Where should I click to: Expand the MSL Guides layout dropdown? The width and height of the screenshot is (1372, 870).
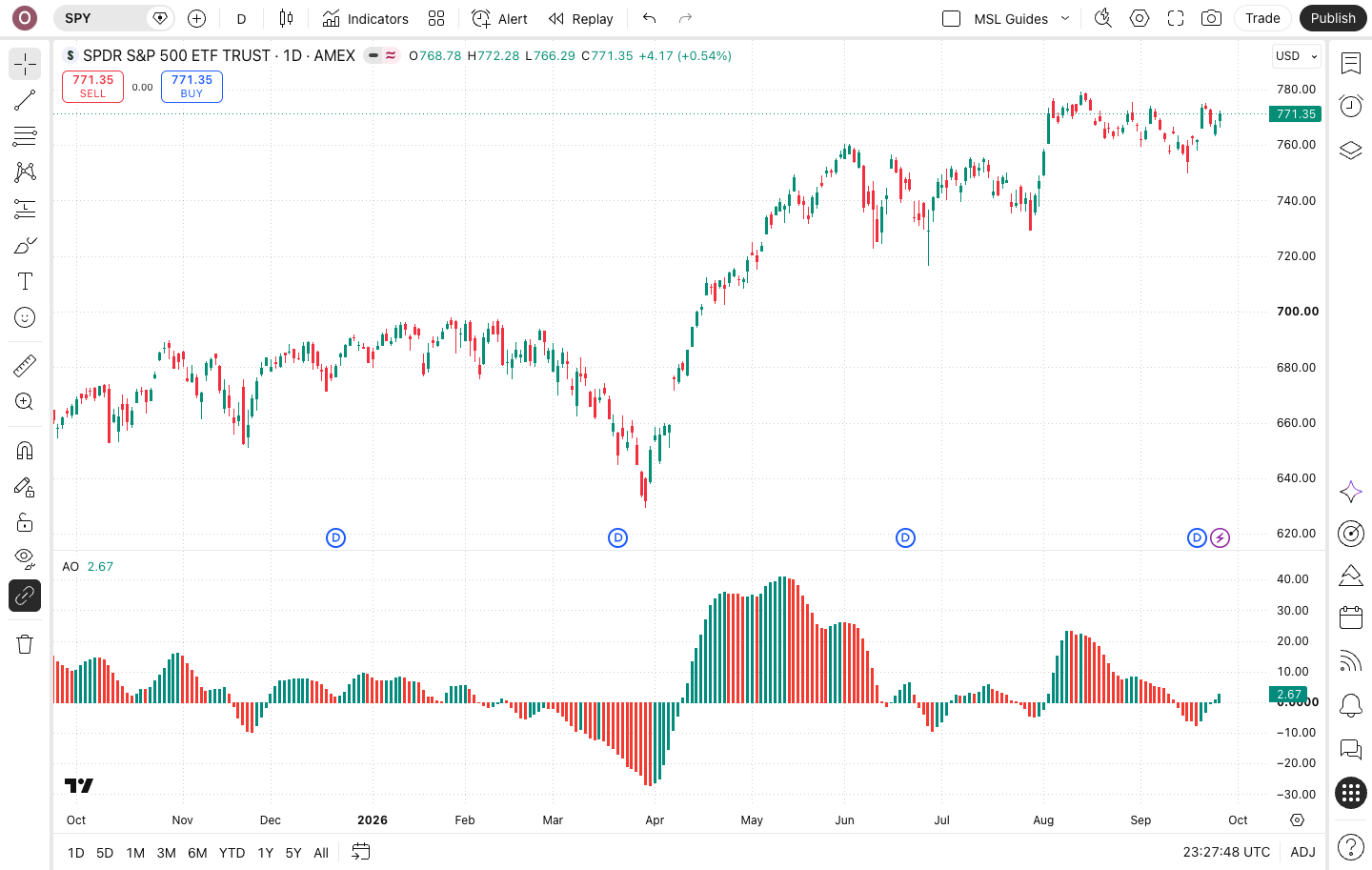pos(1065,18)
